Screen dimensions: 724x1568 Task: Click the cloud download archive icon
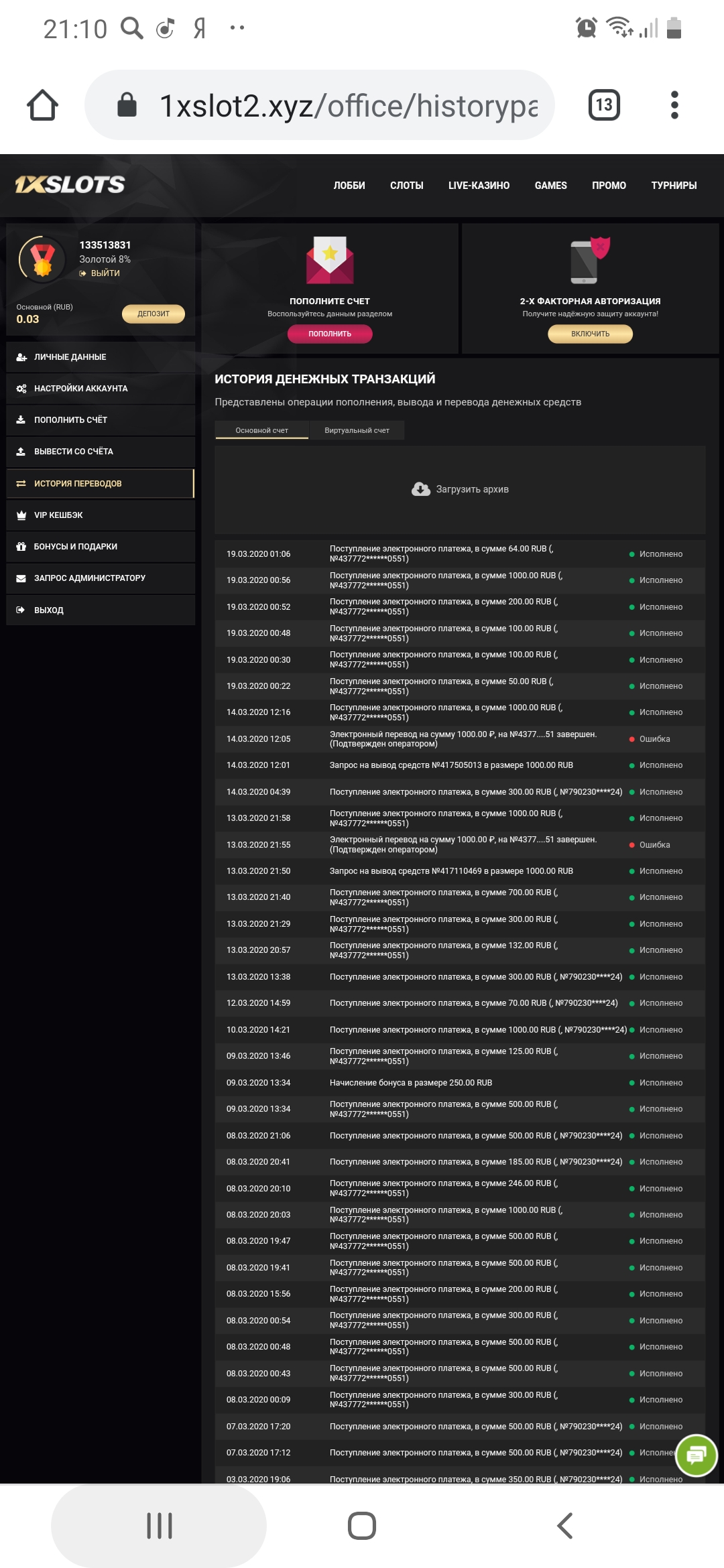click(x=421, y=489)
